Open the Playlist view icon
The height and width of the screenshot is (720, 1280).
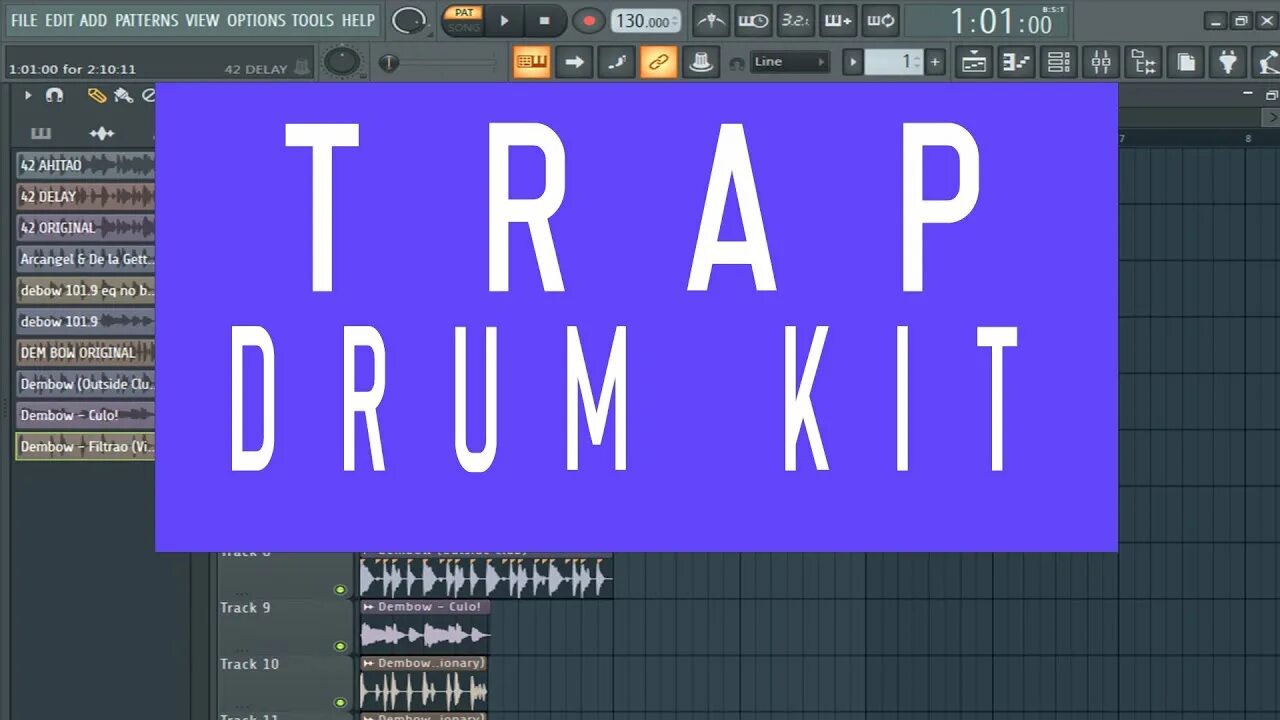click(974, 62)
